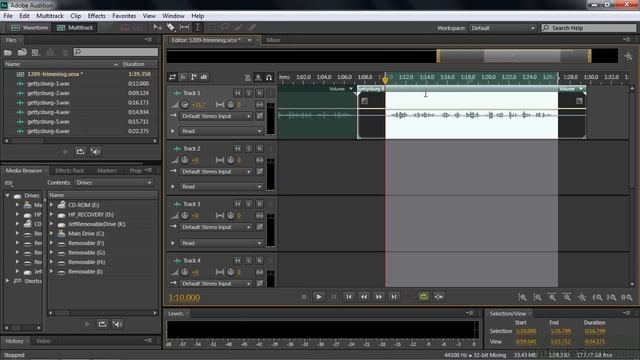Click Zoom Out (Time) icon
Screen dimensions: 640x360
(567, 297)
